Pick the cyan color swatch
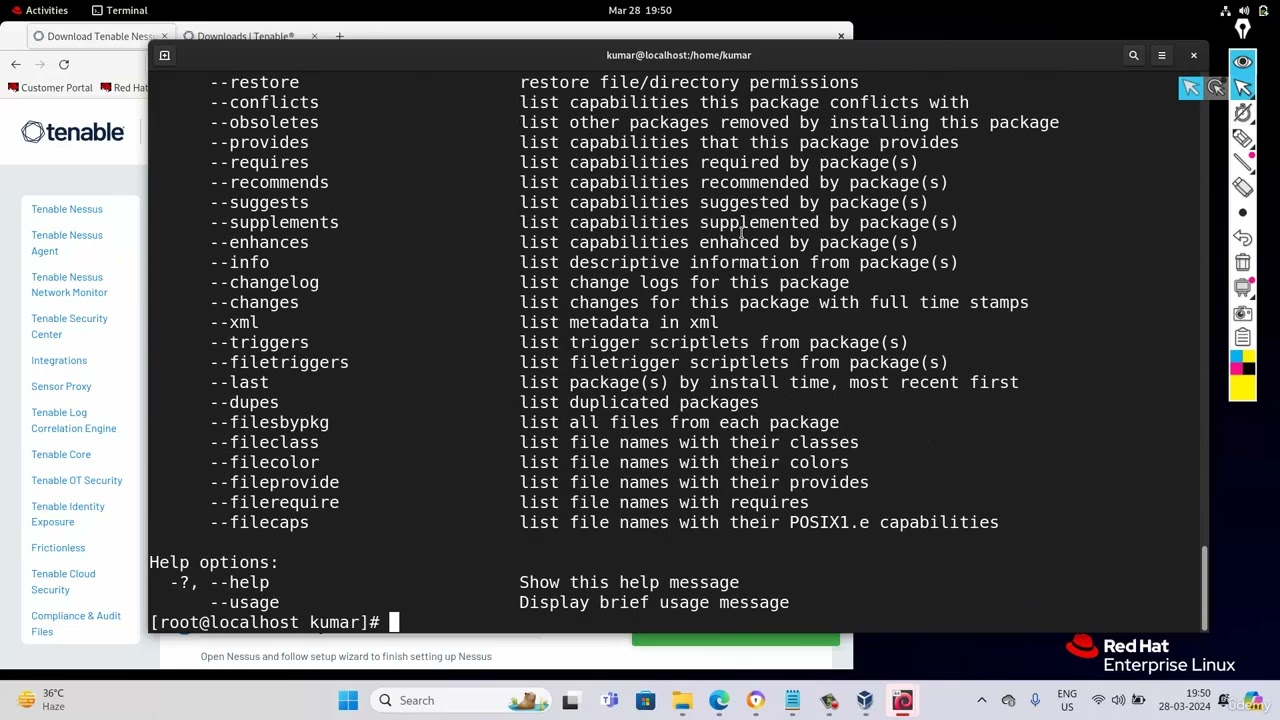The height and width of the screenshot is (720, 1280). (1236, 358)
